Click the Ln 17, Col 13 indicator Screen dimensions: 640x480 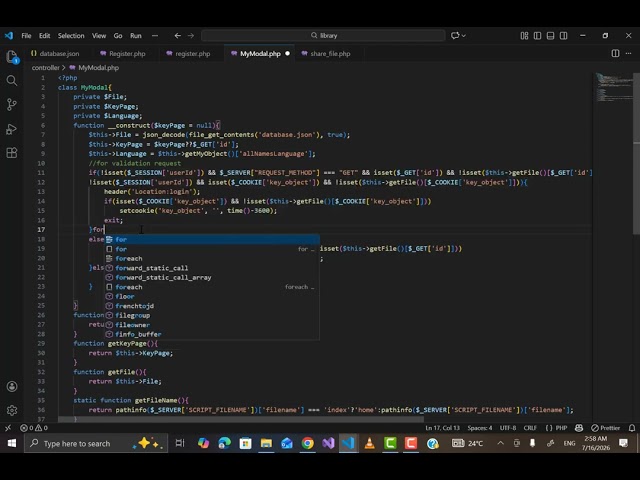pyautogui.click(x=442, y=428)
